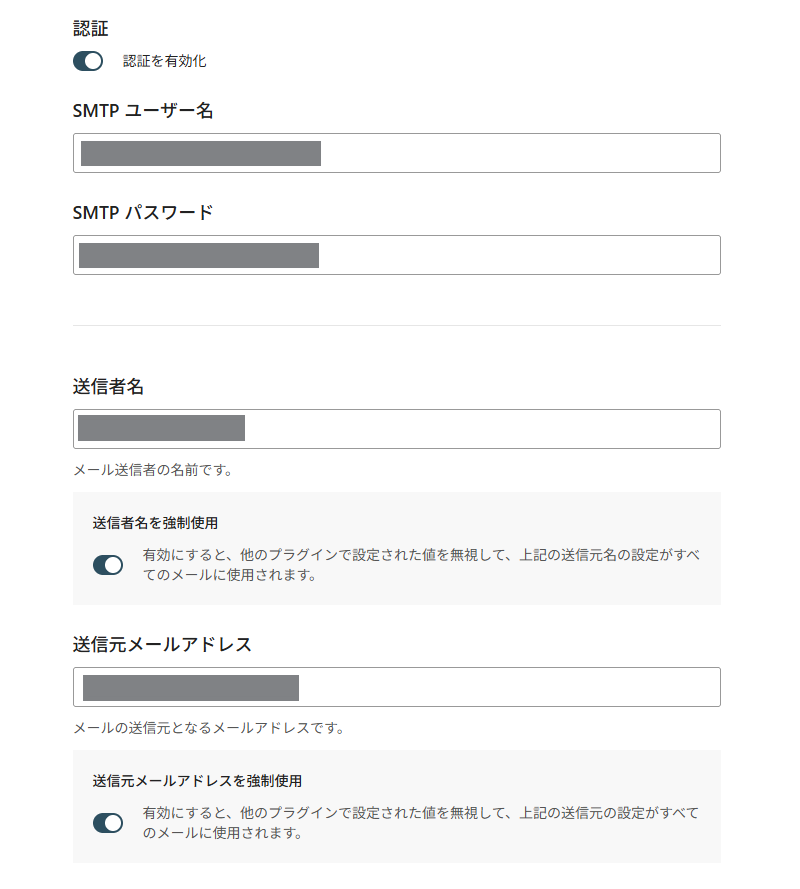Click the SMTP ユーザー名 field label
Viewport: 800px width, 889px height.
143,111
